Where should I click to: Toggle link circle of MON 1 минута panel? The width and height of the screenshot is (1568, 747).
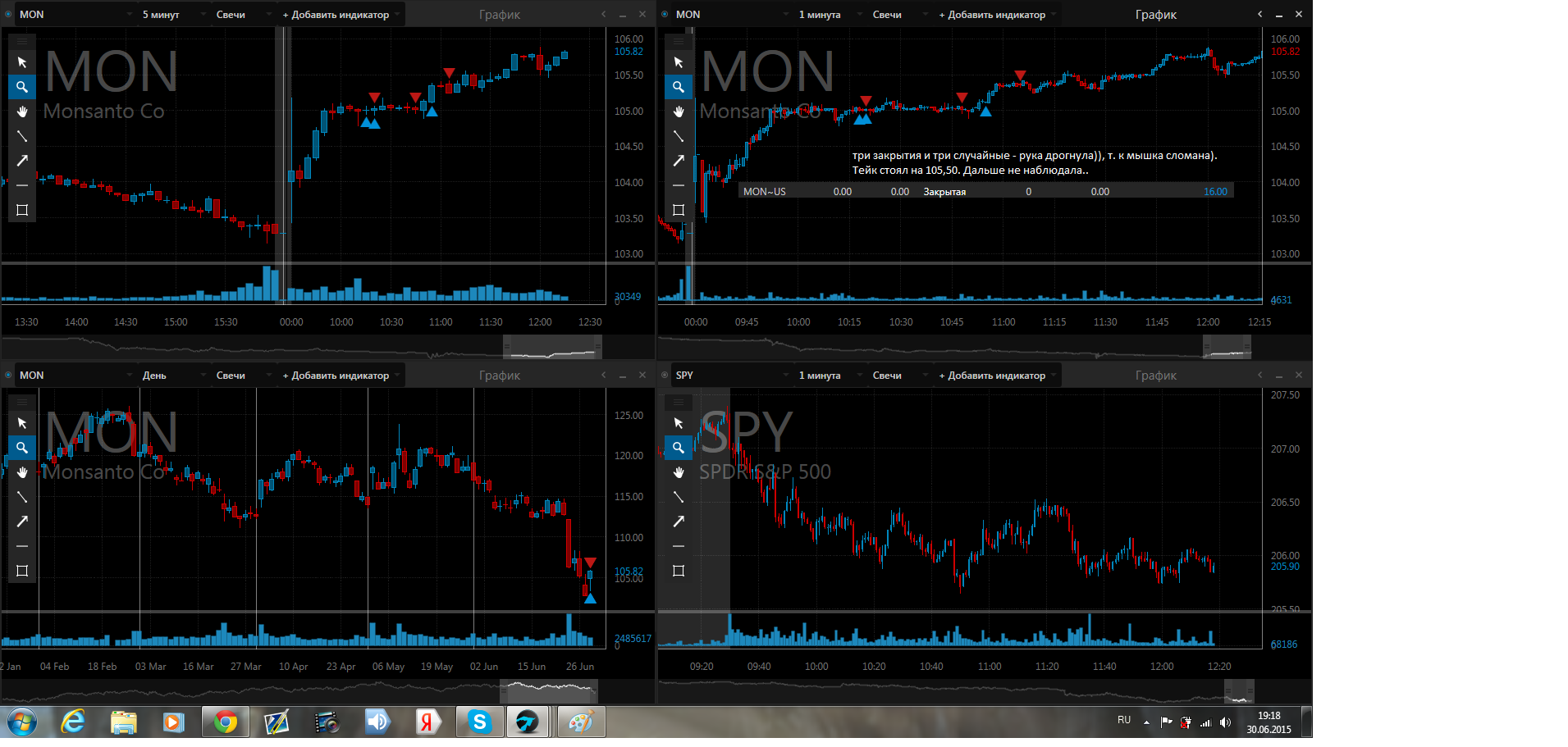coord(665,14)
